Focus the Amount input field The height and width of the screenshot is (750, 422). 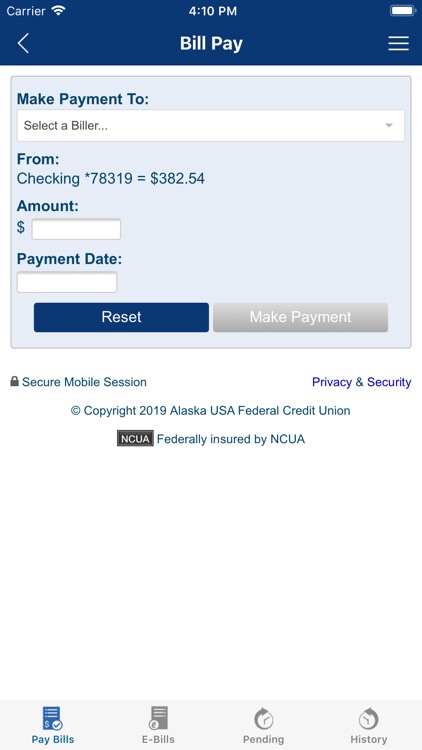[76, 229]
